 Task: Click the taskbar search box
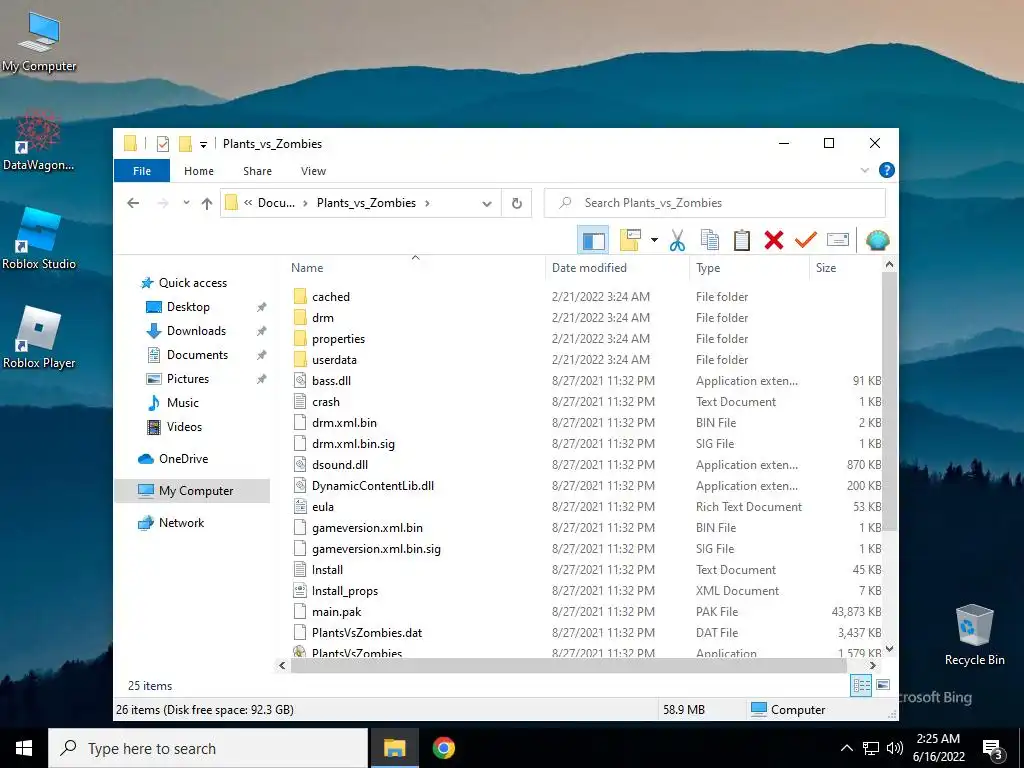[x=208, y=748]
